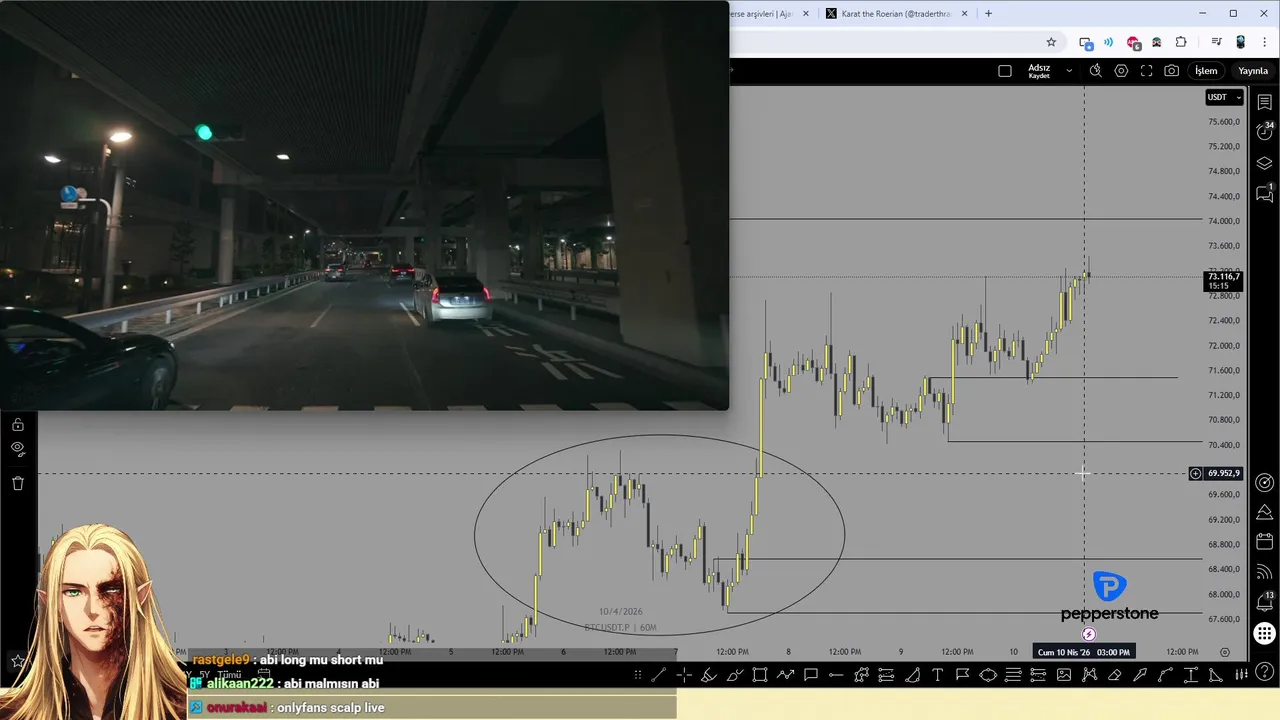Select the flag marker tool
Image resolution: width=1280 pixels, height=720 pixels.
(x=962, y=675)
